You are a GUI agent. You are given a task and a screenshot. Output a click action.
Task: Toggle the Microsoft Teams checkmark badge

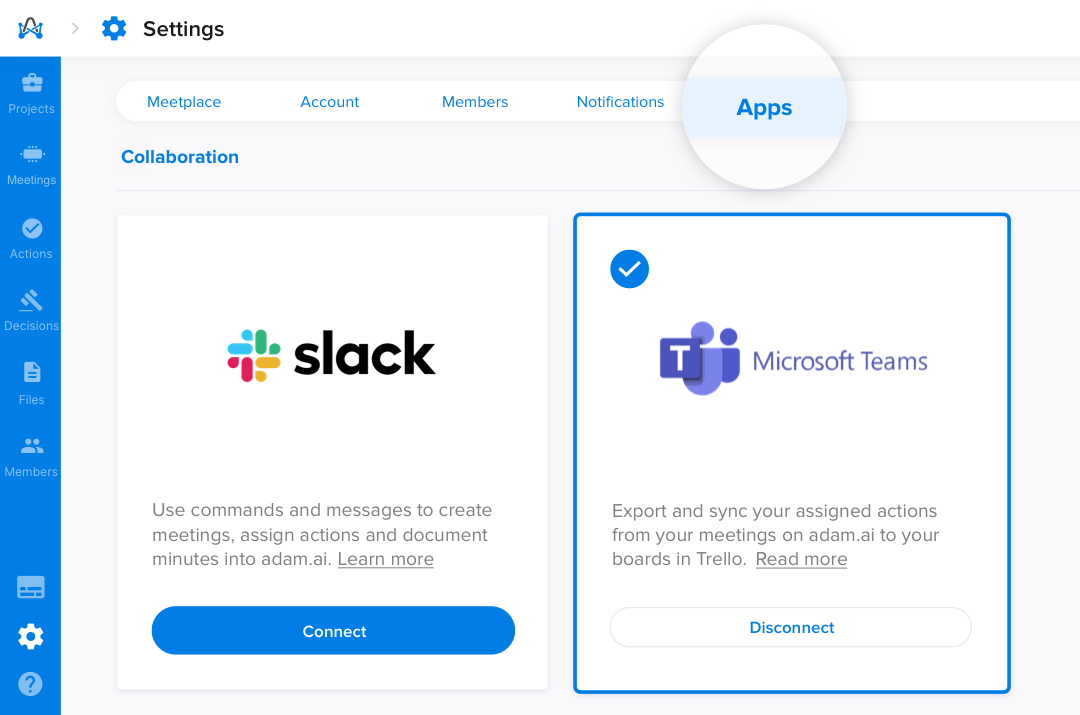tap(630, 269)
